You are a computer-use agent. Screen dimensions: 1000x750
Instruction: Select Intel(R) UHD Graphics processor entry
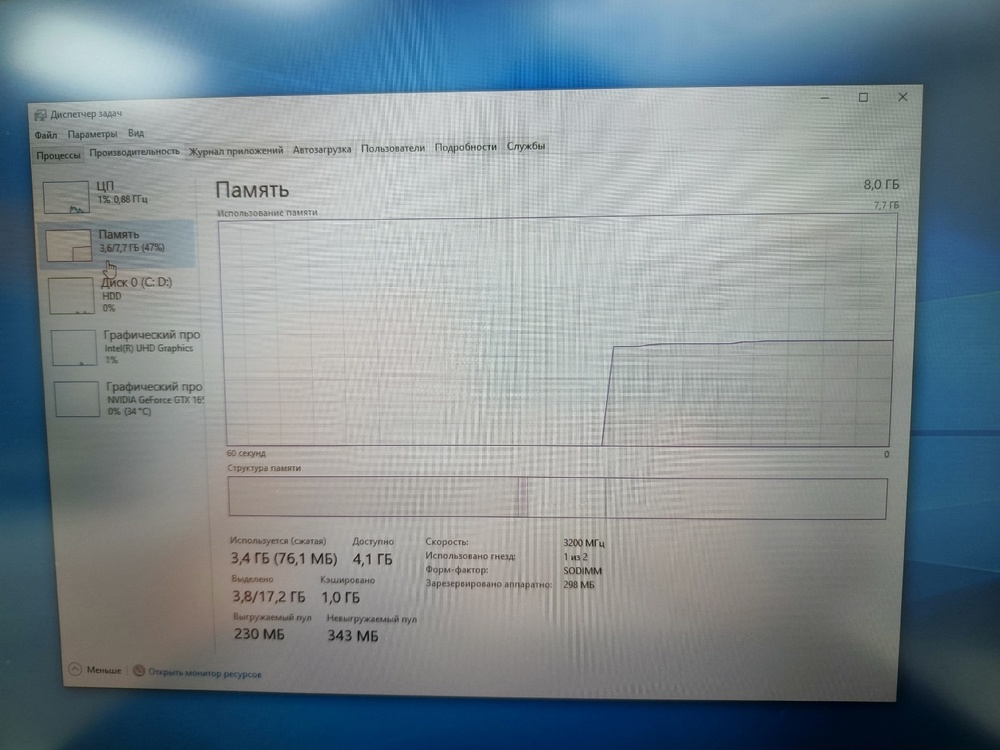point(126,346)
